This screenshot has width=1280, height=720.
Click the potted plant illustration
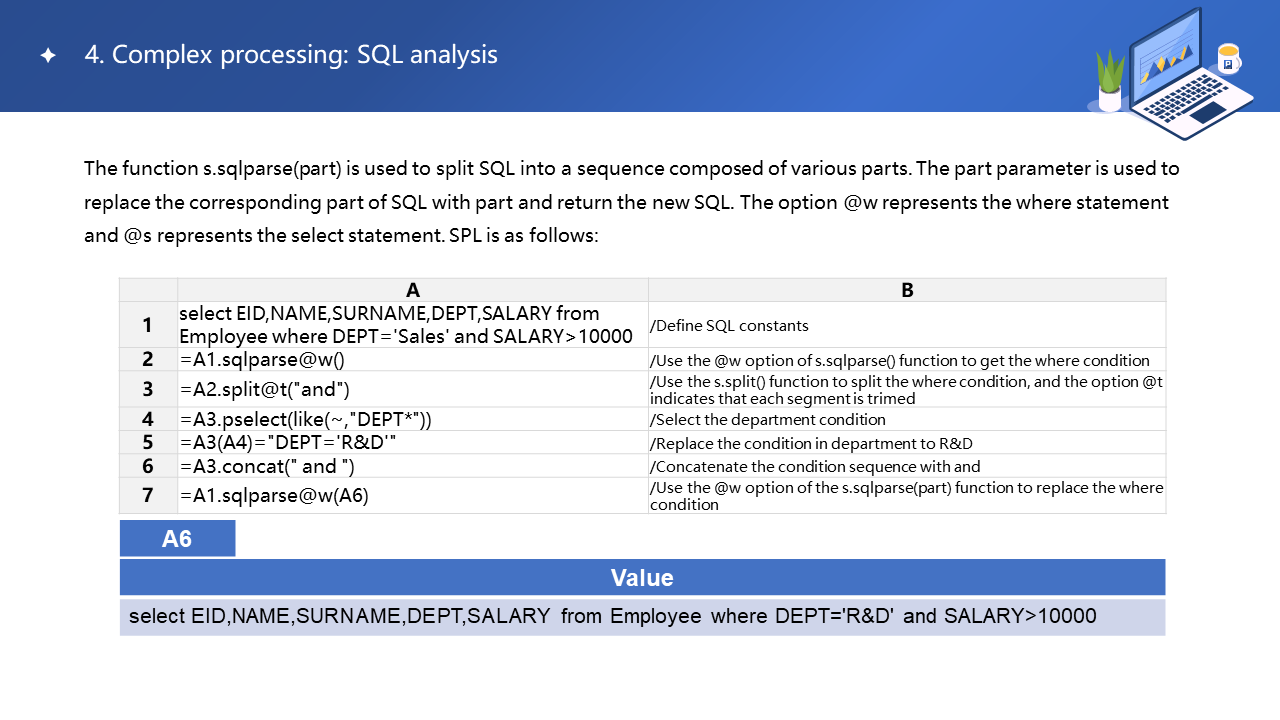click(1110, 82)
